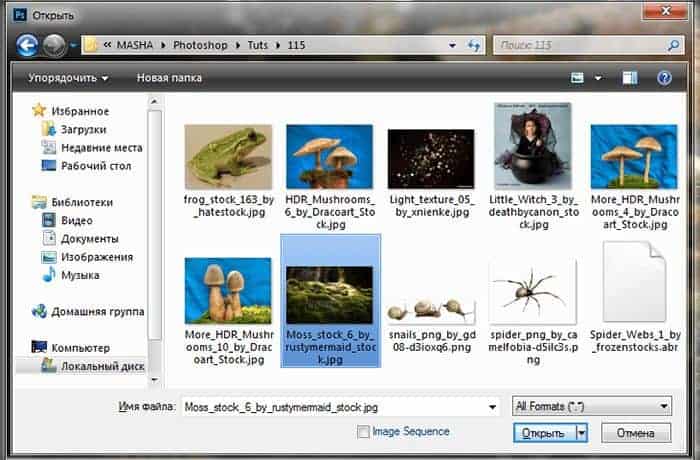700x460 pixels.
Task: Click the Back navigation arrow button
Action: (x=27, y=46)
